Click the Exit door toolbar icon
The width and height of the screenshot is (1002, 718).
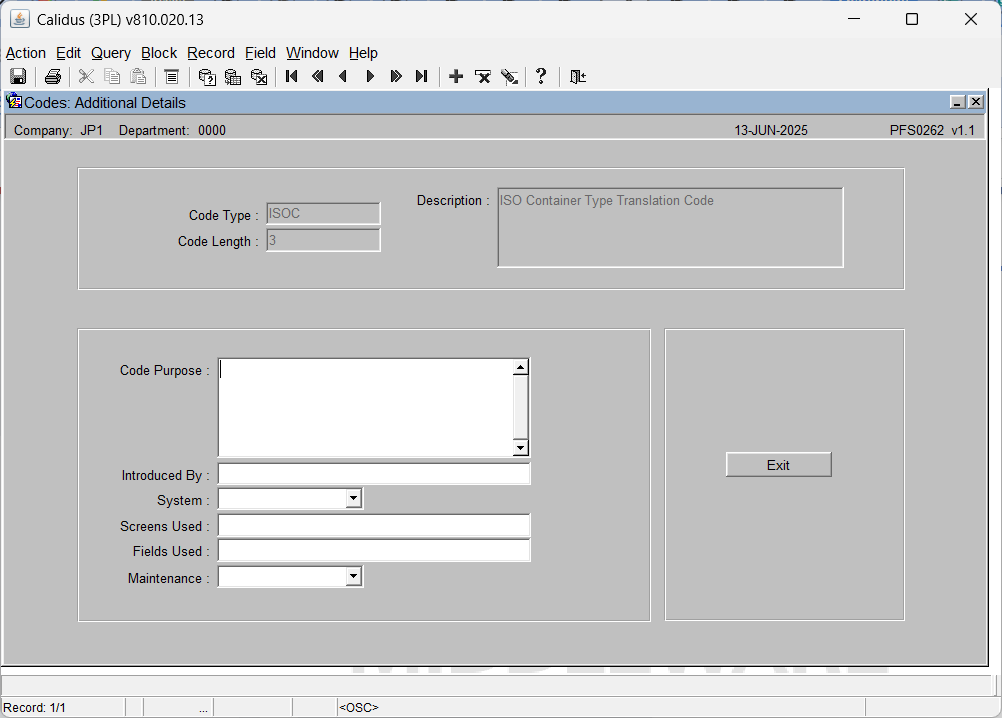point(578,77)
